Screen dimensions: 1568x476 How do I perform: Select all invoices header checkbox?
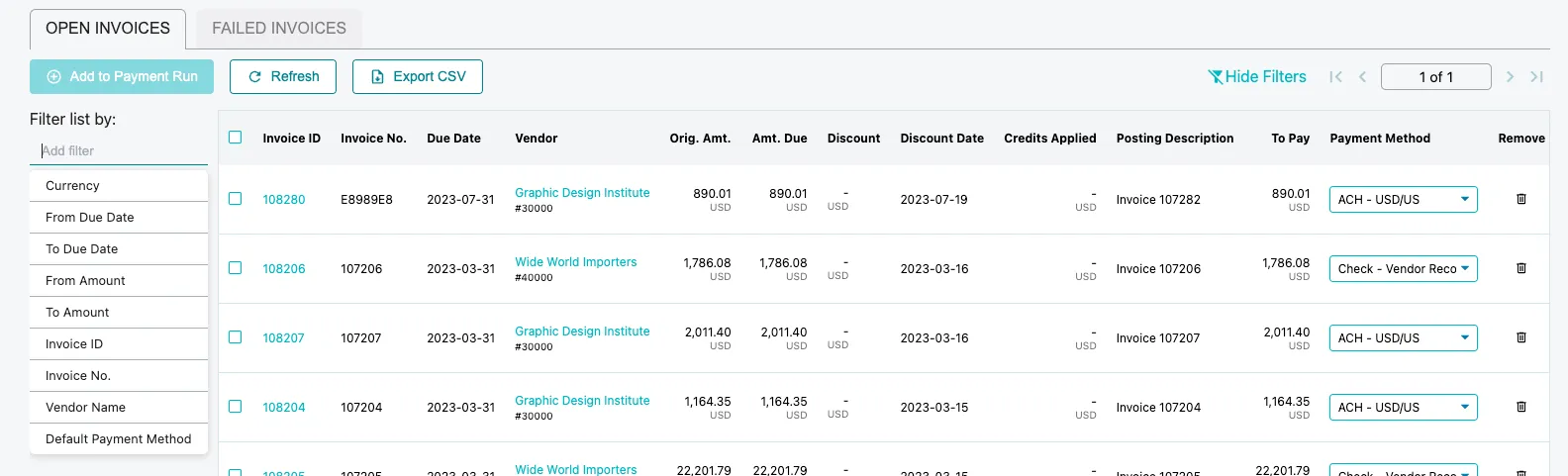tap(235, 138)
